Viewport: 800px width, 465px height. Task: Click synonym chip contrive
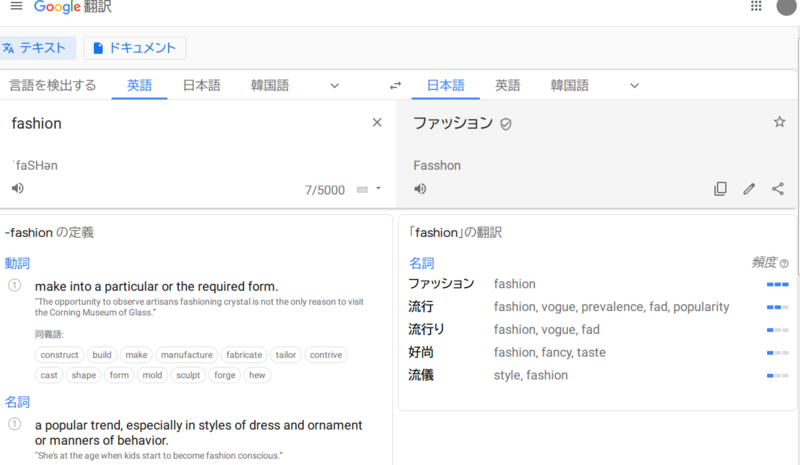click(x=326, y=355)
